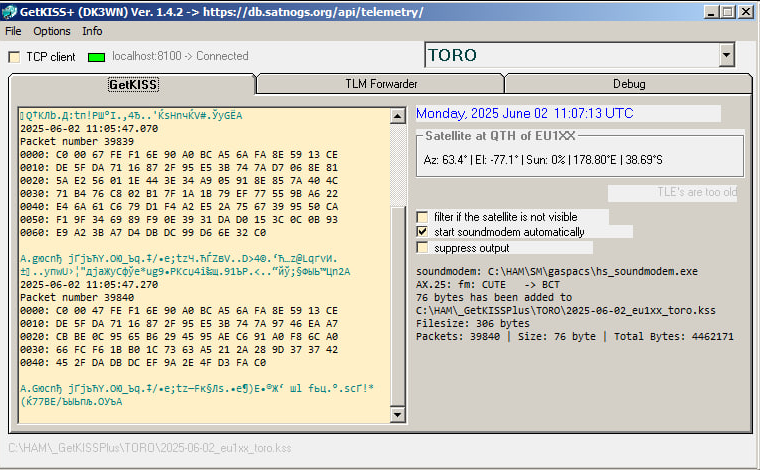Viewport: 760px width, 470px height.
Task: Click 'Packets: 39840' statistics line
Action: coord(575,336)
